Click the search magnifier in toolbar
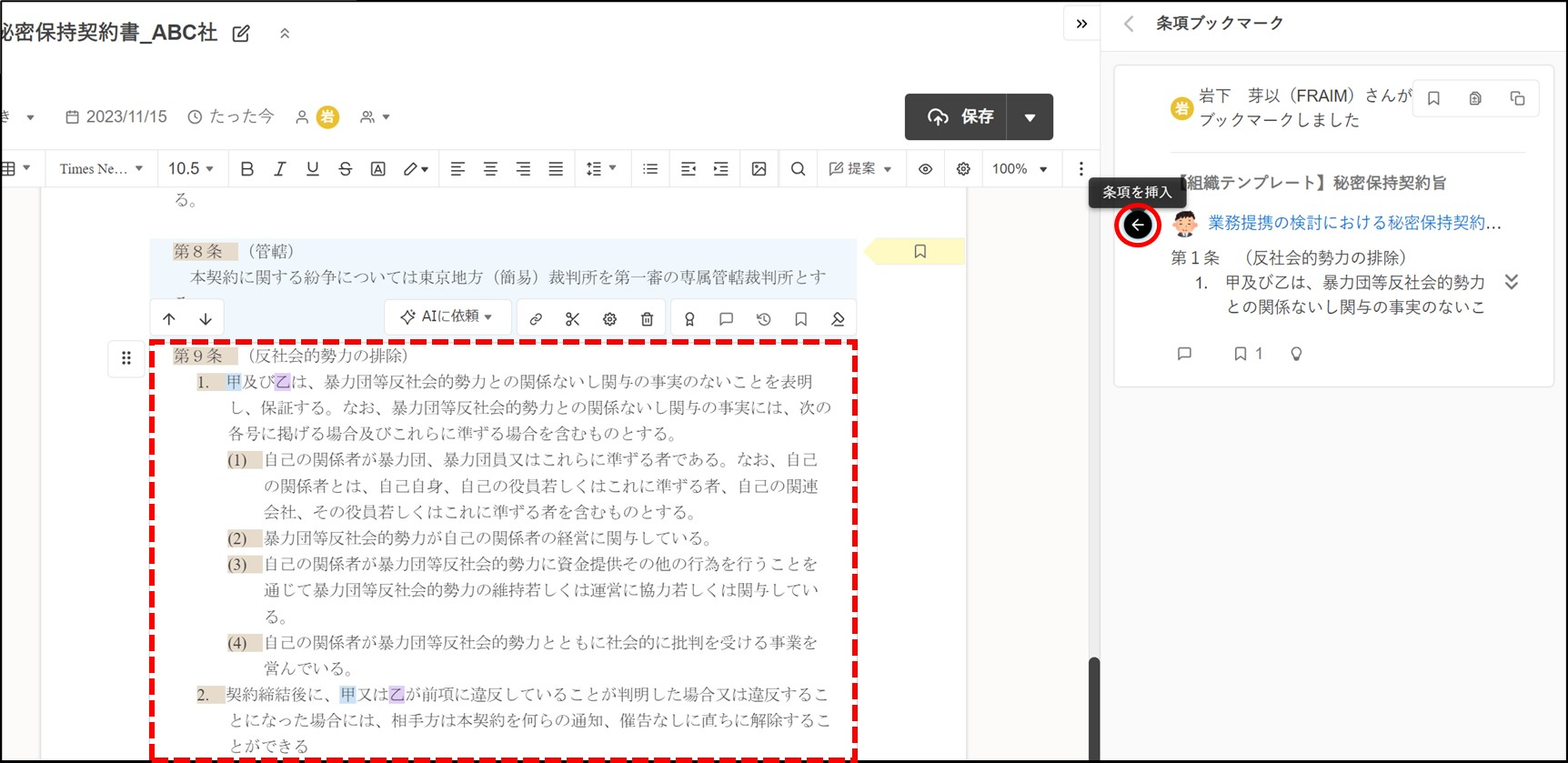Image resolution: width=1568 pixels, height=763 pixels. click(798, 169)
